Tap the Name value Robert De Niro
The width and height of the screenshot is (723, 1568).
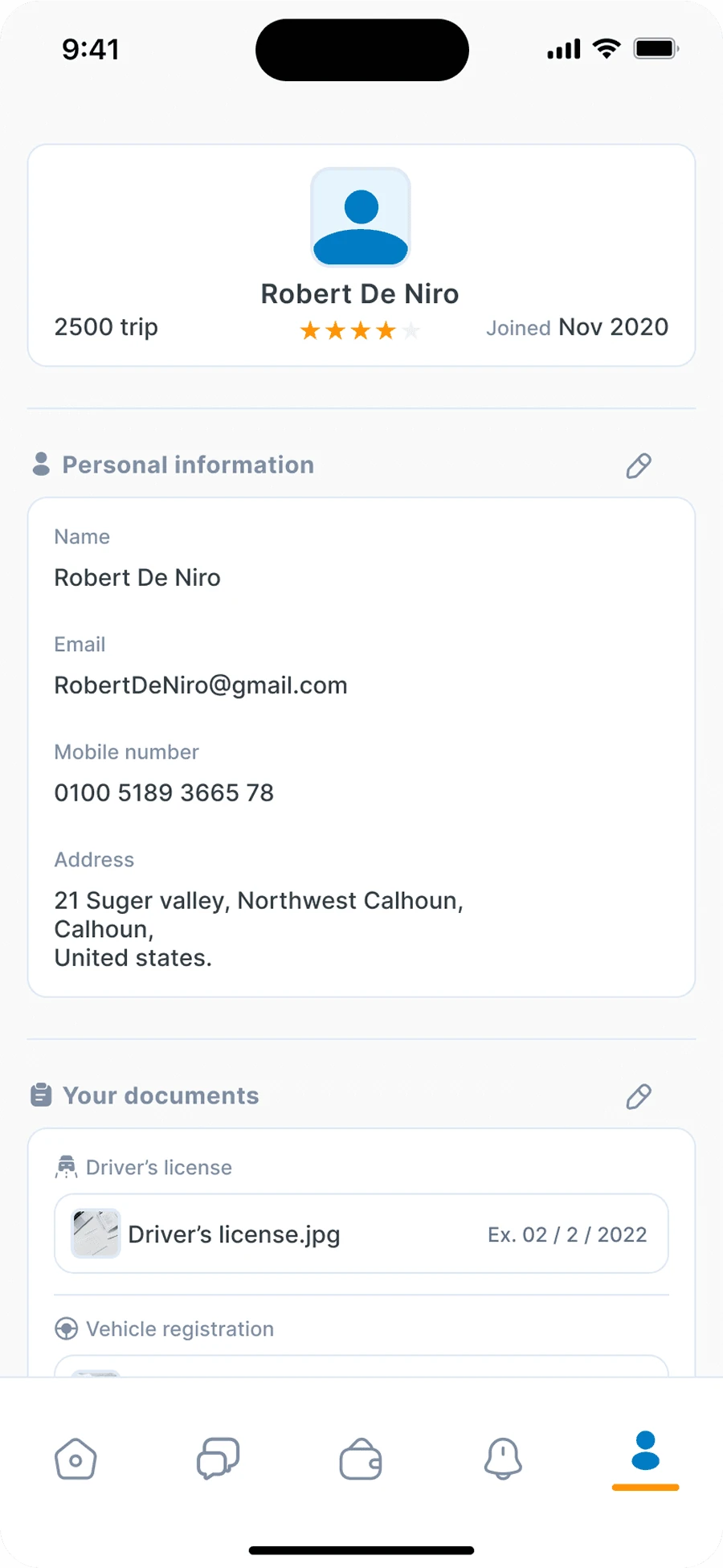137,578
